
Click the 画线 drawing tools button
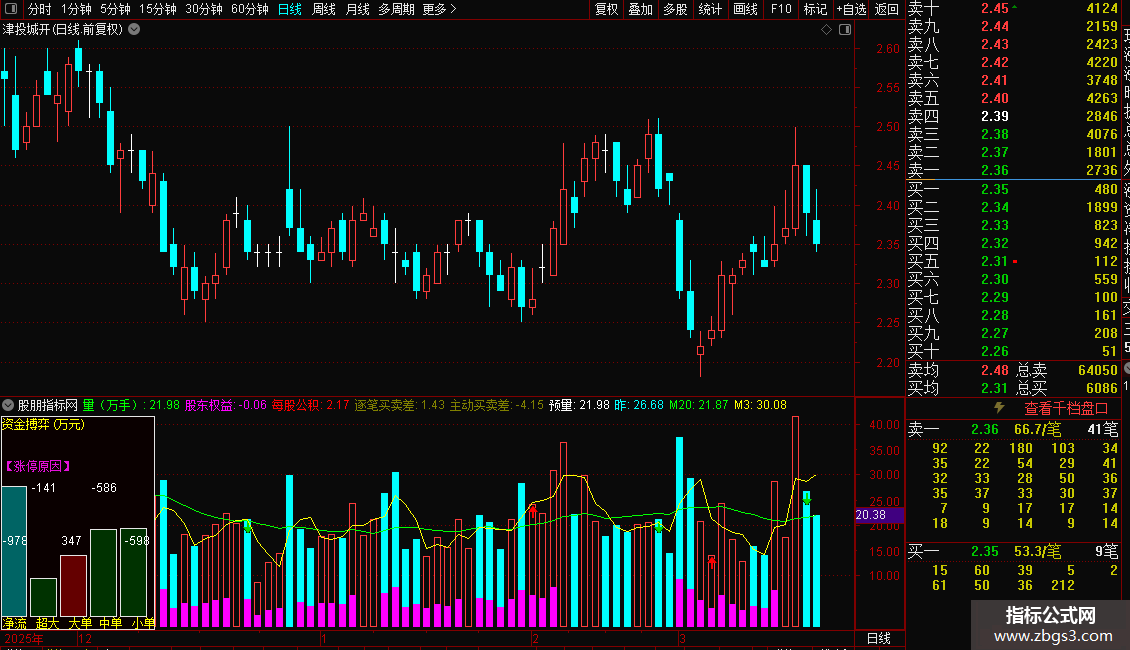(745, 9)
